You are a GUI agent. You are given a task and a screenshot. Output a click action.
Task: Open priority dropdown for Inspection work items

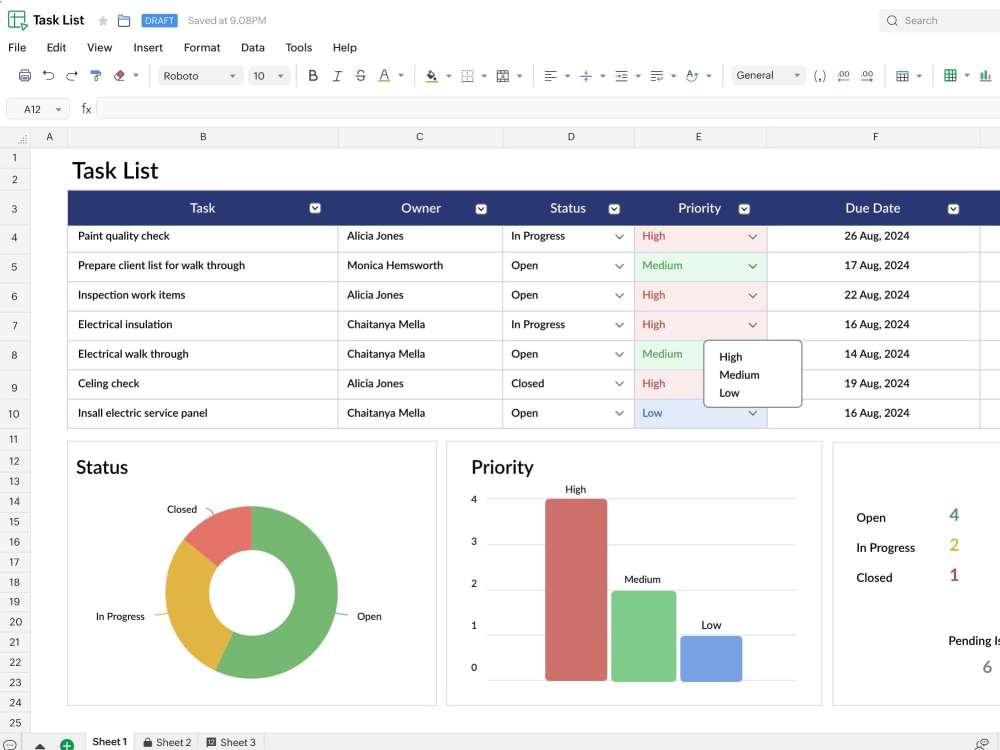pyautogui.click(x=753, y=296)
